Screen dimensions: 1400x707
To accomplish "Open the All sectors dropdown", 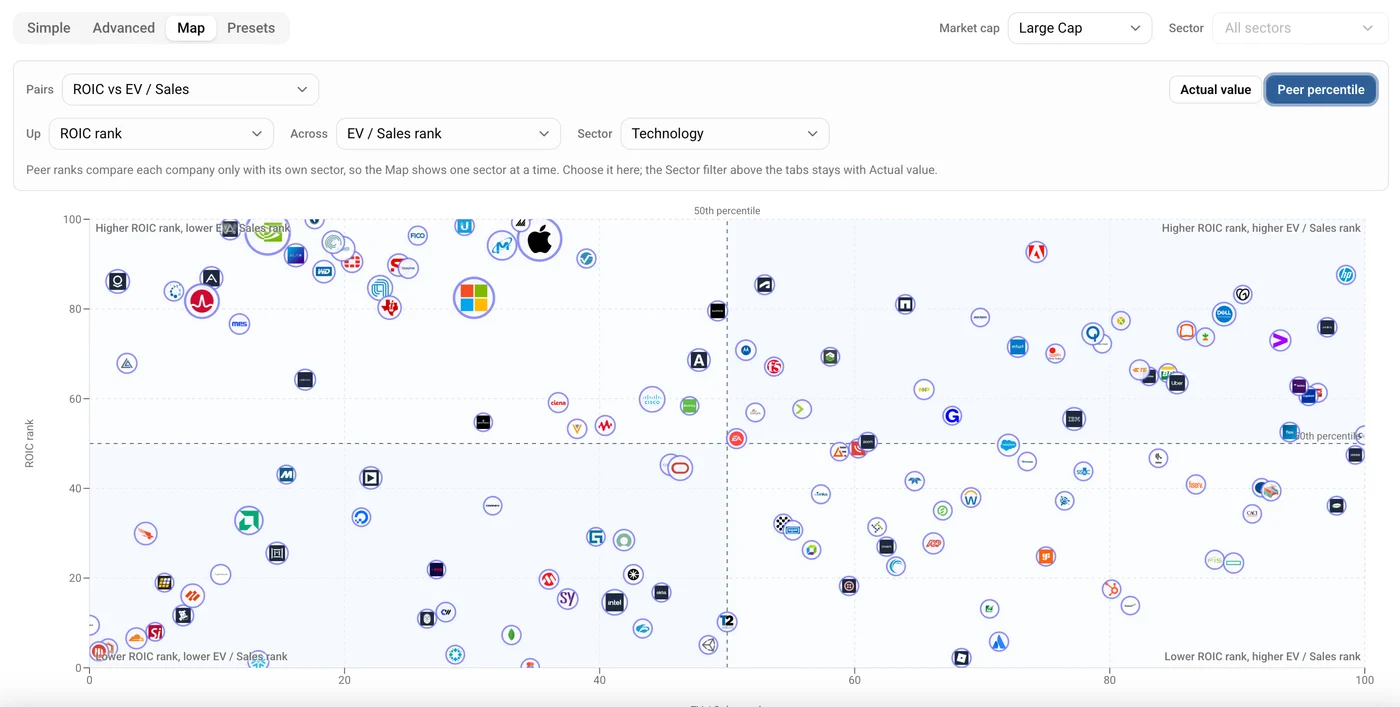I will pyautogui.click(x=1300, y=28).
